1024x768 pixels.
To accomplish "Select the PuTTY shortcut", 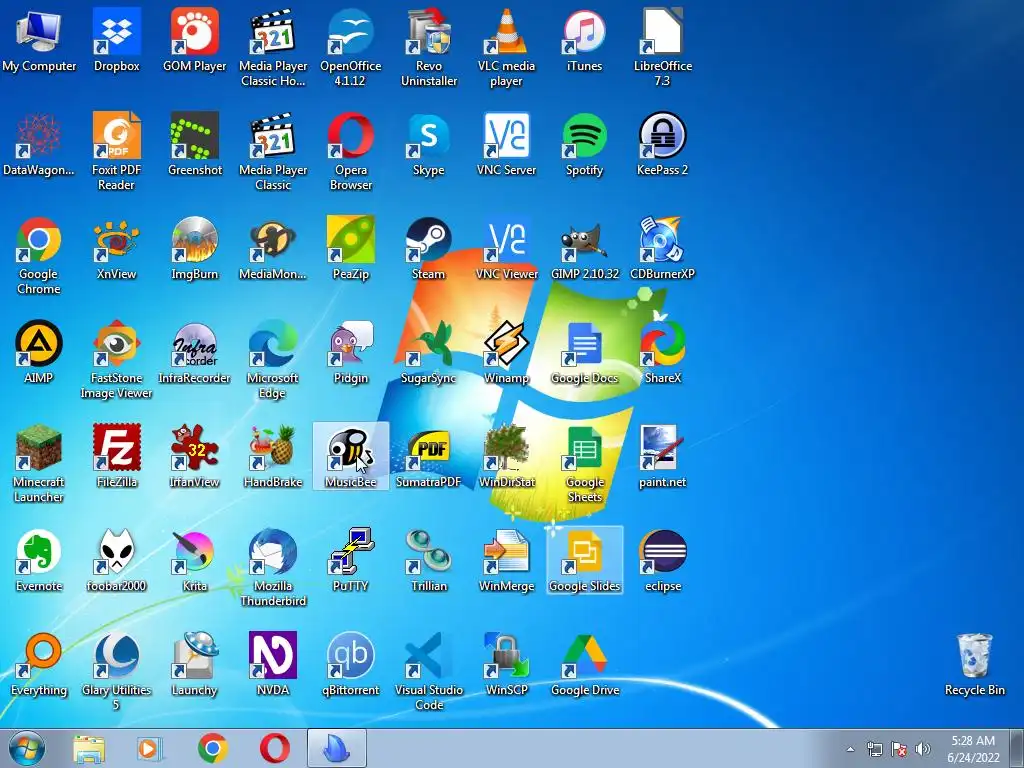I will coord(351,560).
